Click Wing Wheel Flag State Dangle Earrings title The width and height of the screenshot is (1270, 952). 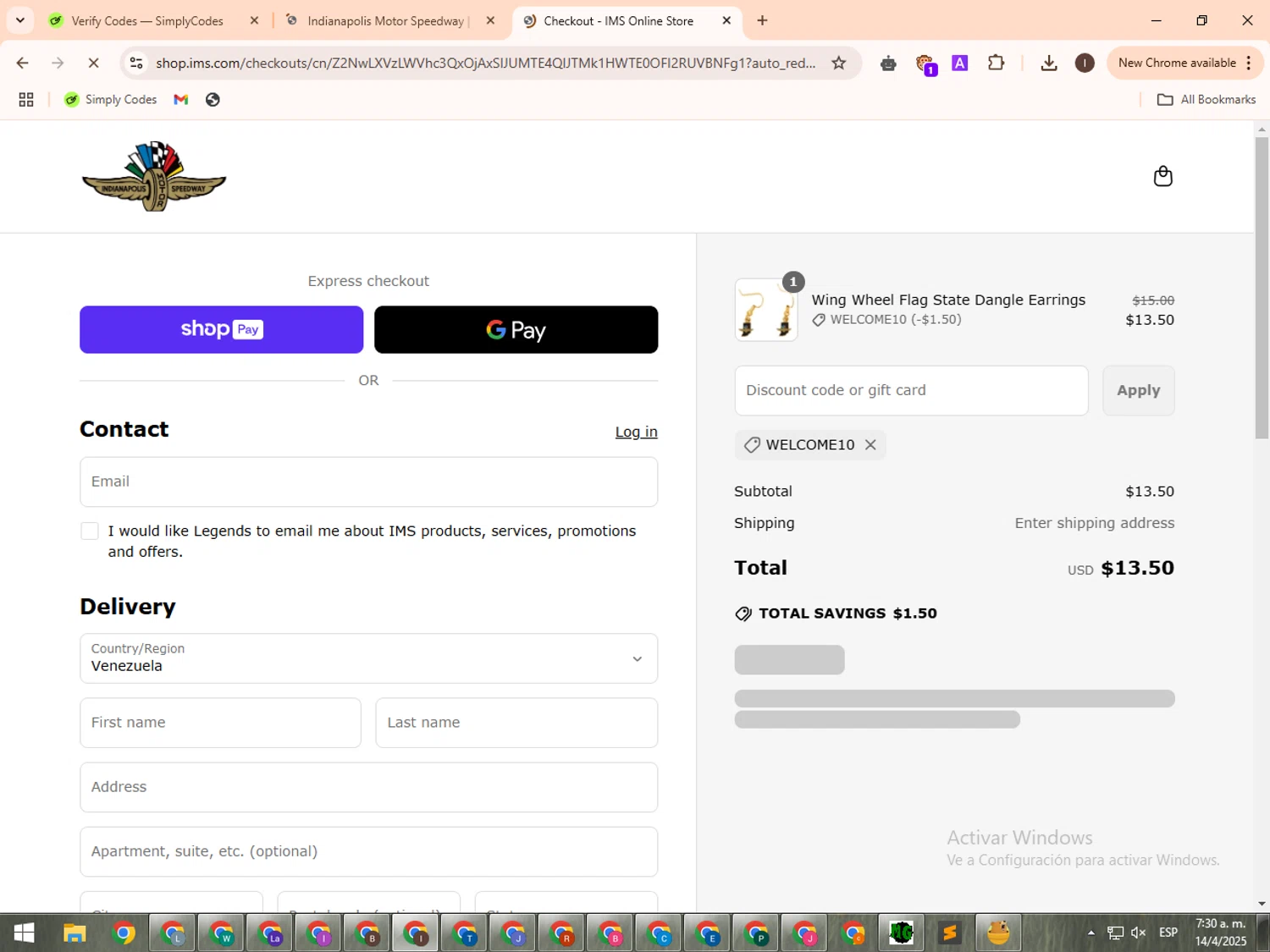coord(948,300)
